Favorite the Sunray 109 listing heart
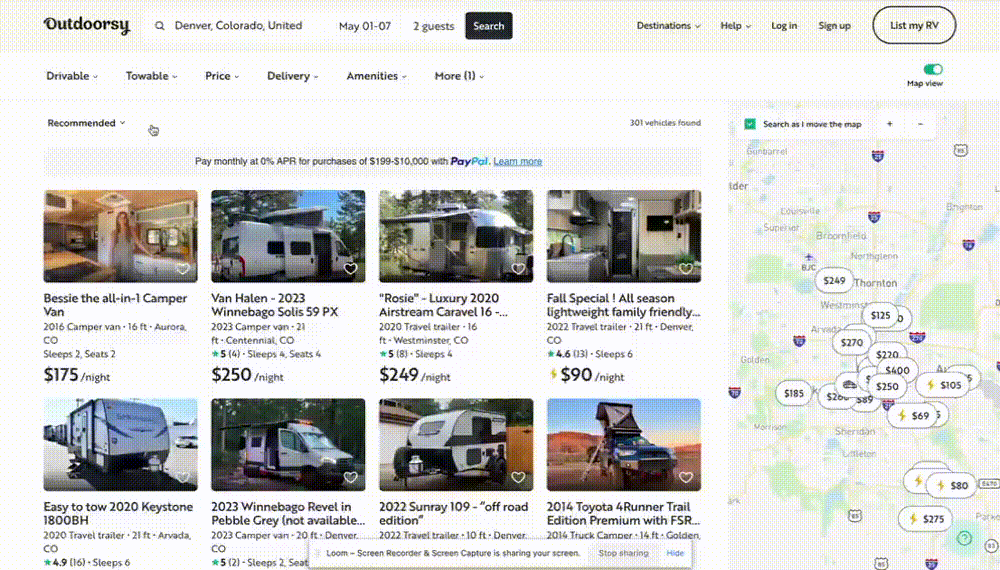 tap(518, 478)
